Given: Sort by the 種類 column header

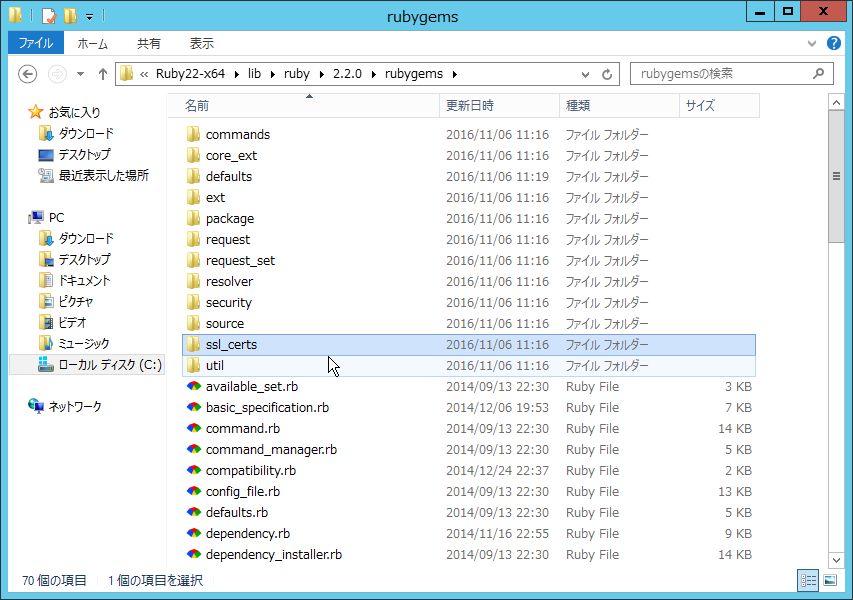Looking at the screenshot, I should [619, 106].
